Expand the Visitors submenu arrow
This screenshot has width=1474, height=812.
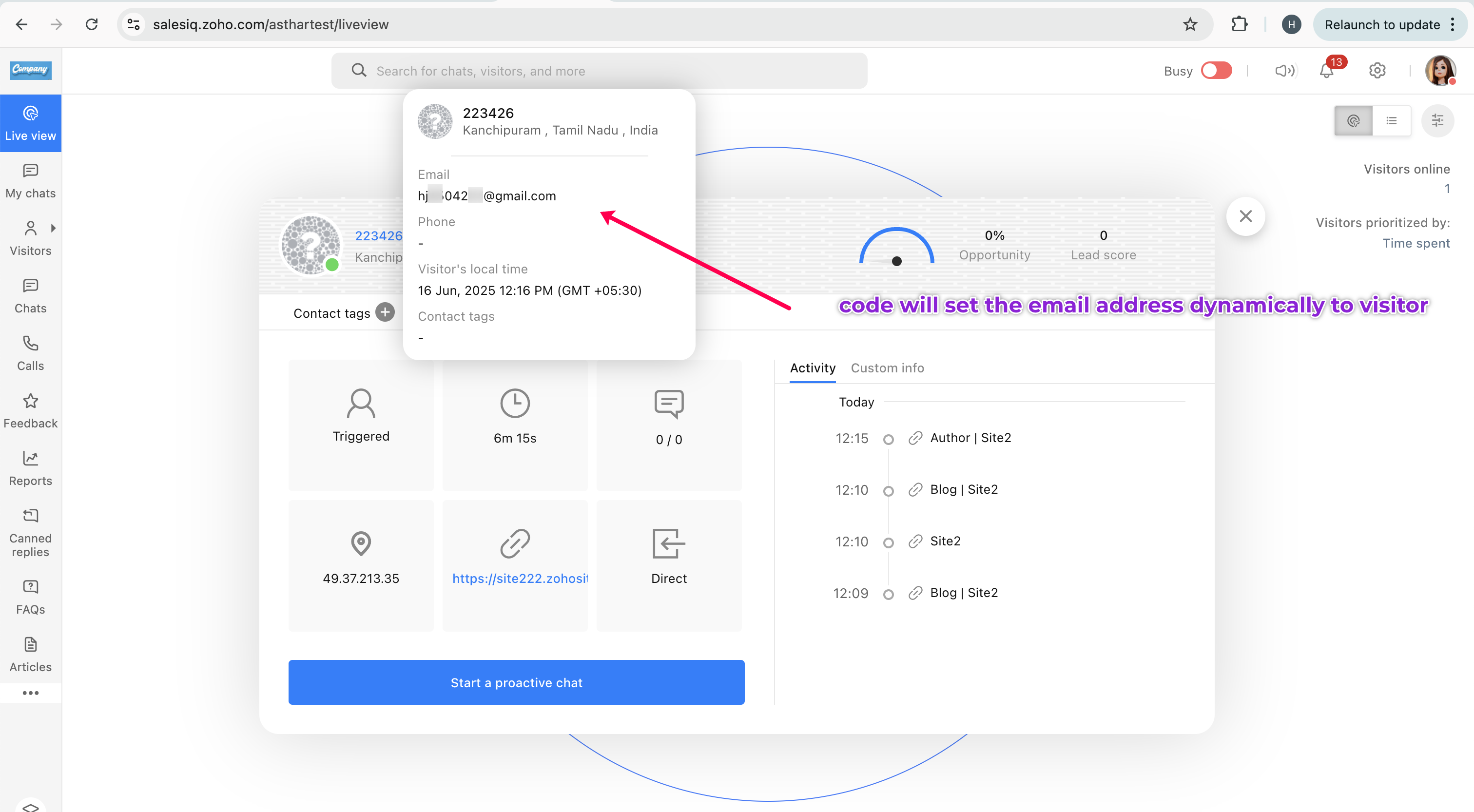[53, 228]
